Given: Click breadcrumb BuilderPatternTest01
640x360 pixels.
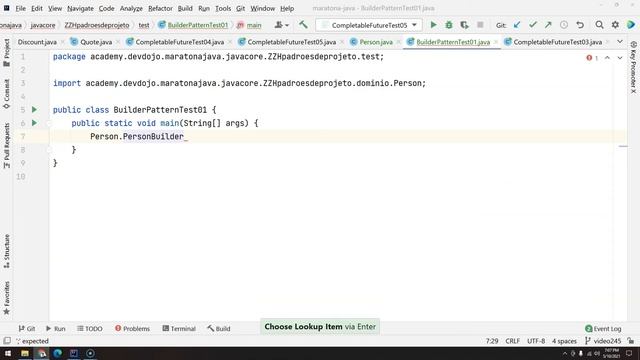Looking at the screenshot, I should coord(198,25).
